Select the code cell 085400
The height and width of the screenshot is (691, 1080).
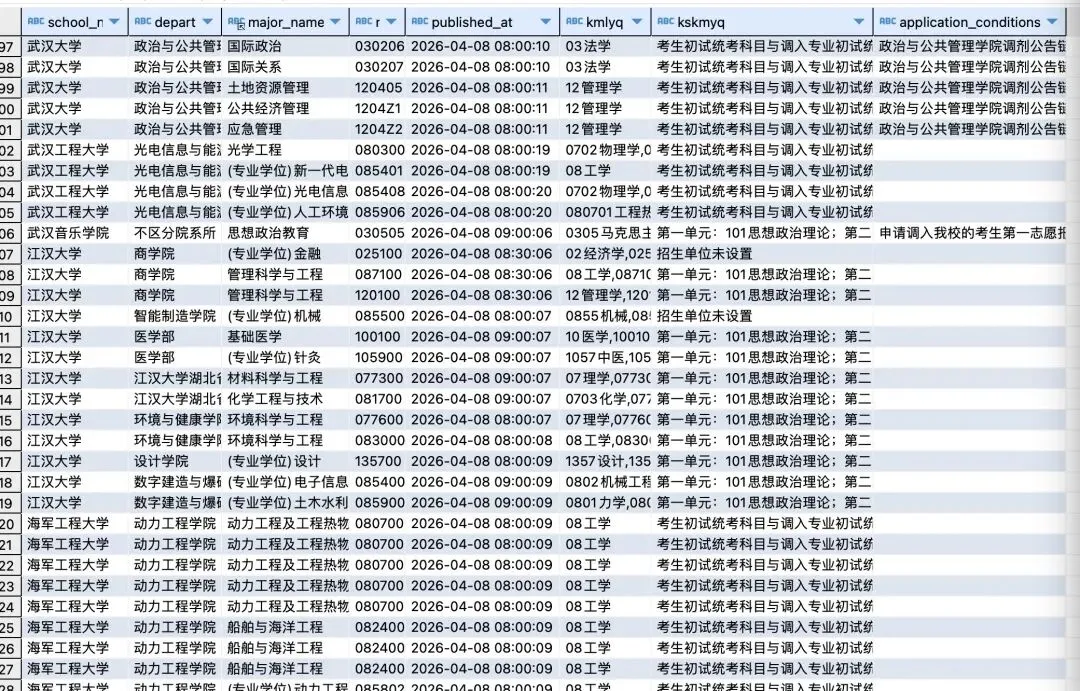(378, 482)
